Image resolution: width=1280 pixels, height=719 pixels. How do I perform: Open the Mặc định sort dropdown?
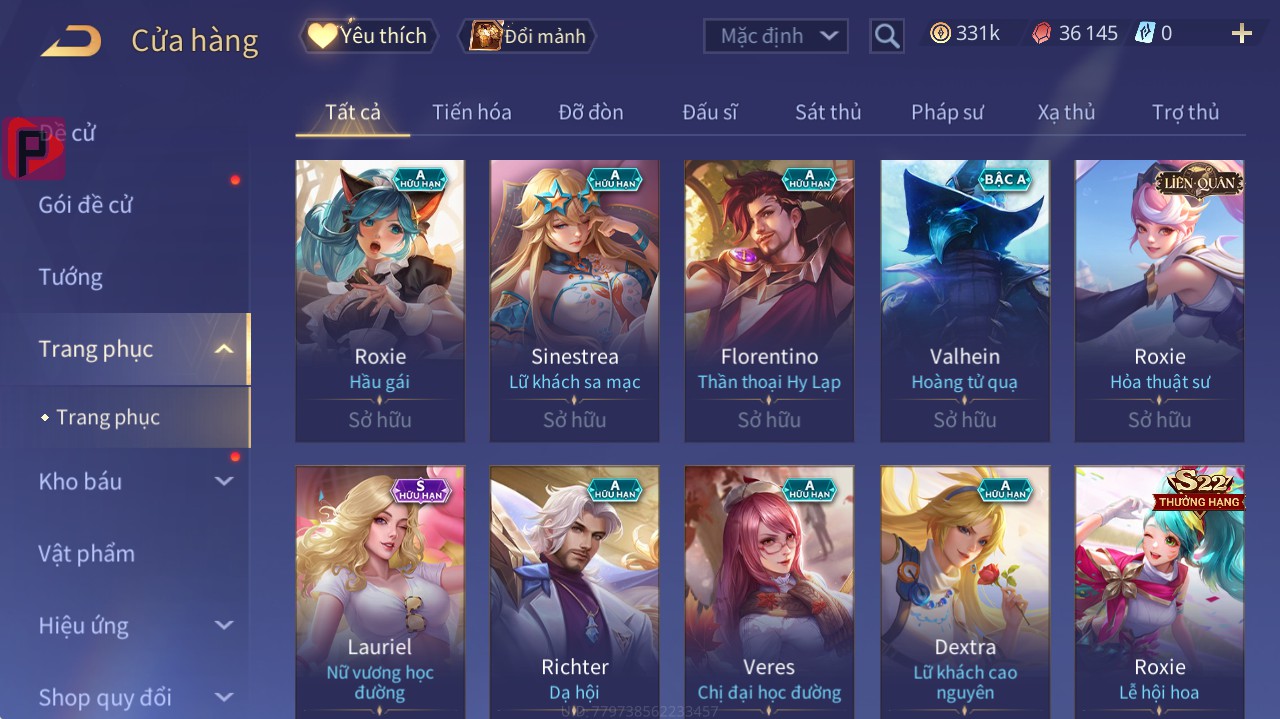tap(776, 36)
